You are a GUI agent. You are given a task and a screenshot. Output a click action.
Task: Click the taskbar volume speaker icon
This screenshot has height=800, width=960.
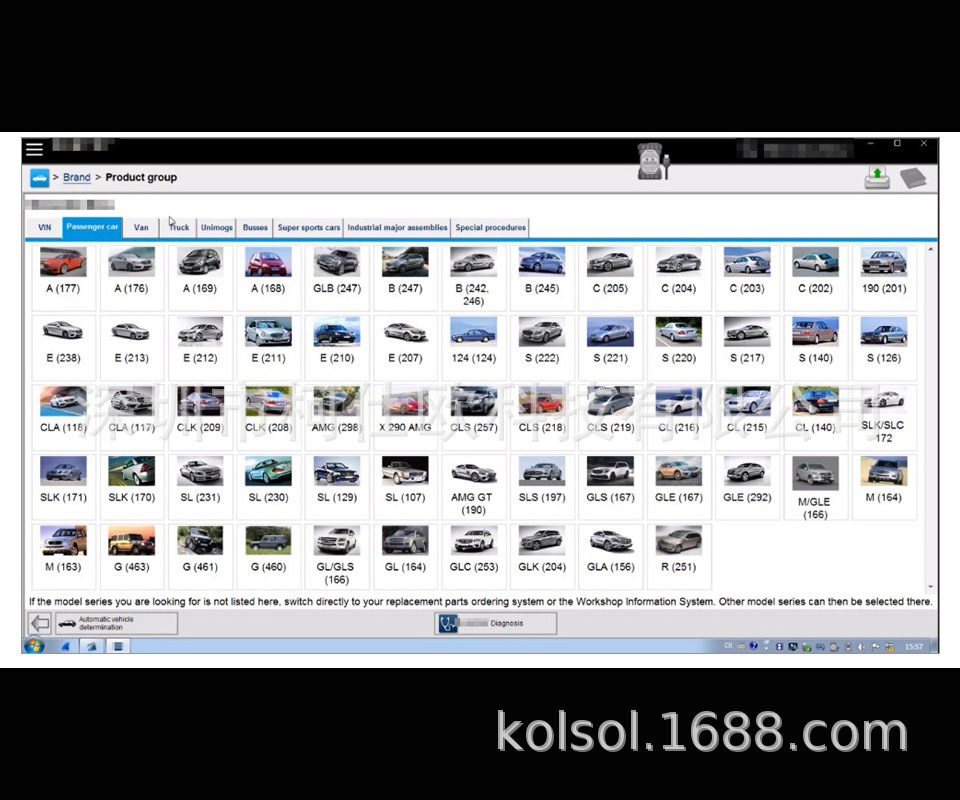pyautogui.click(x=861, y=646)
